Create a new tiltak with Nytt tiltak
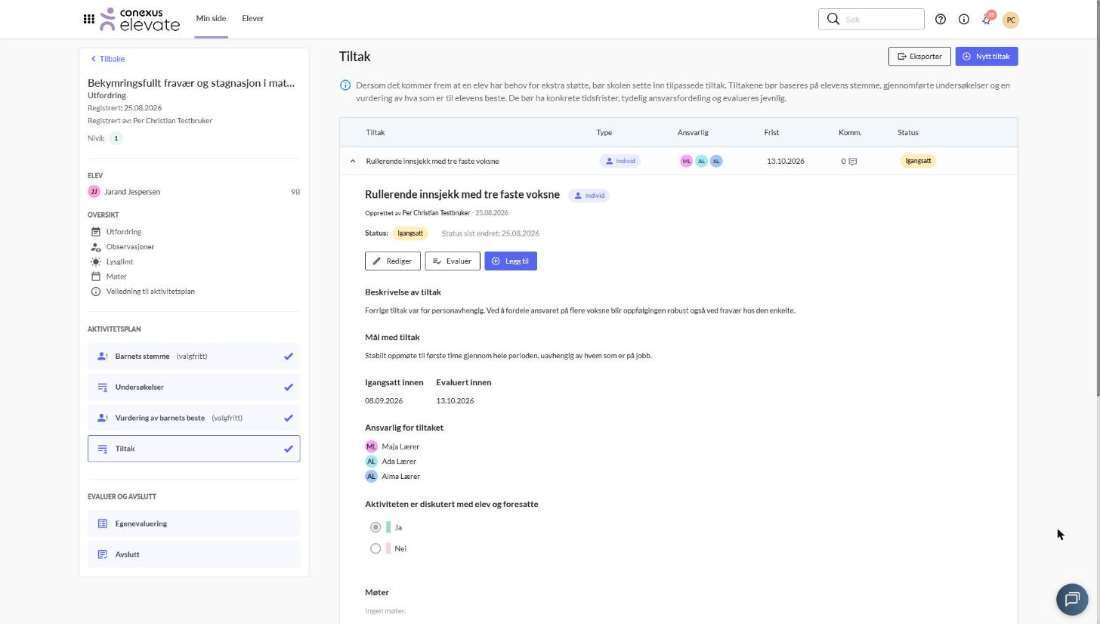Viewport: 1100px width, 624px height. pos(986,56)
